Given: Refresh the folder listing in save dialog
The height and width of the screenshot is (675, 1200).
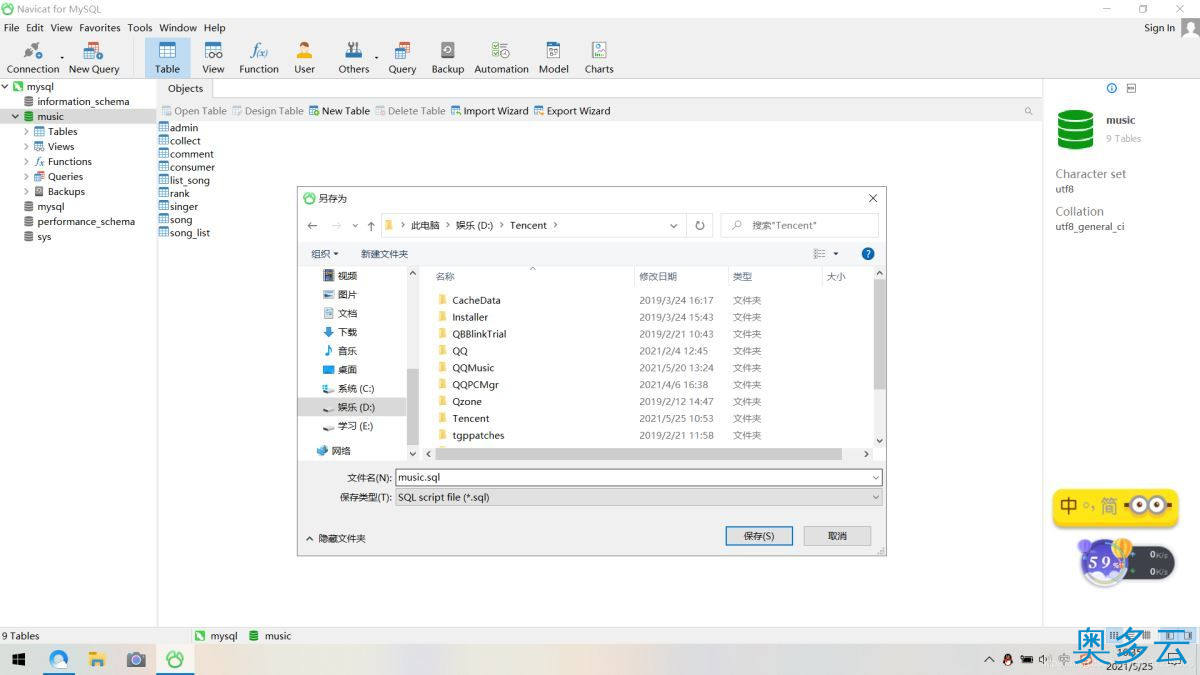Looking at the screenshot, I should tap(700, 226).
